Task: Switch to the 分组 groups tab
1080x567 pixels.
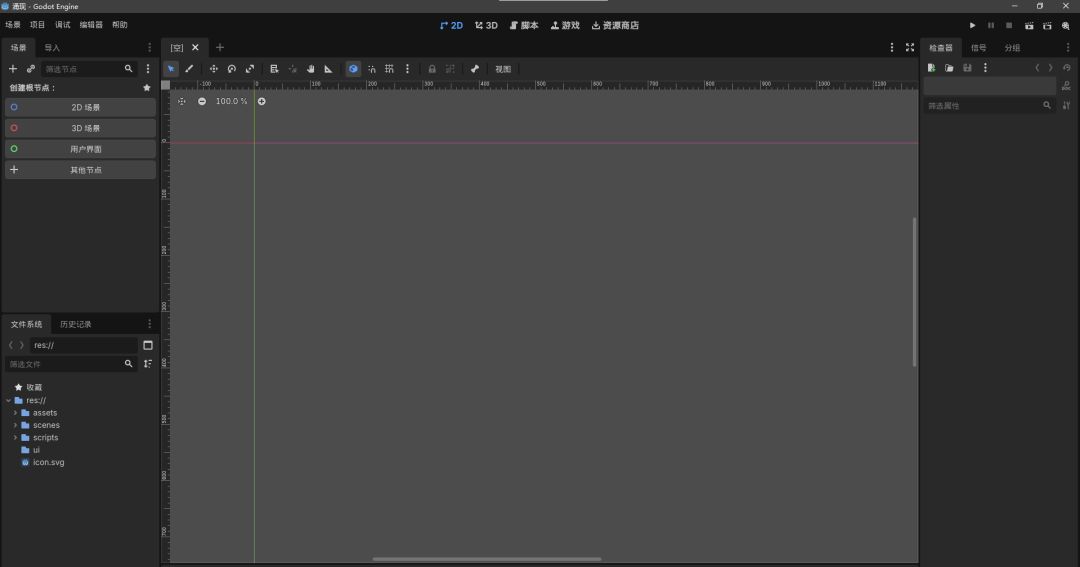Action: tap(1012, 48)
